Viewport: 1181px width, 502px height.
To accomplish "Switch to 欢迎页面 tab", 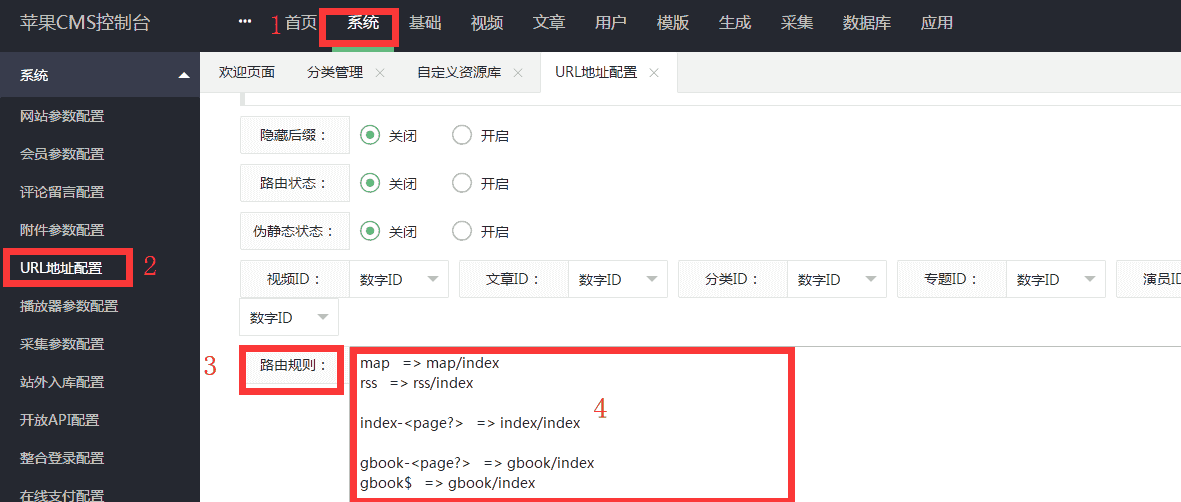I will point(247,72).
